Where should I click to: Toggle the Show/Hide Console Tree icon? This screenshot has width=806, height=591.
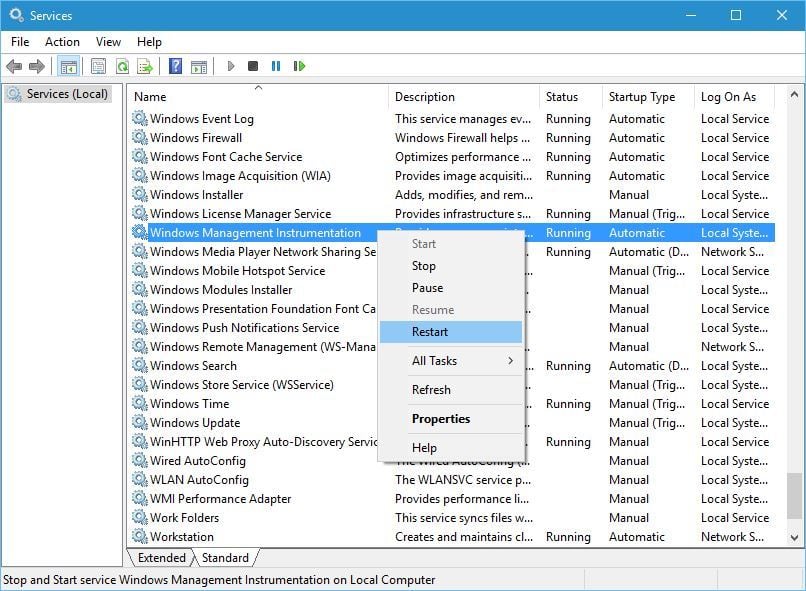coord(68,66)
